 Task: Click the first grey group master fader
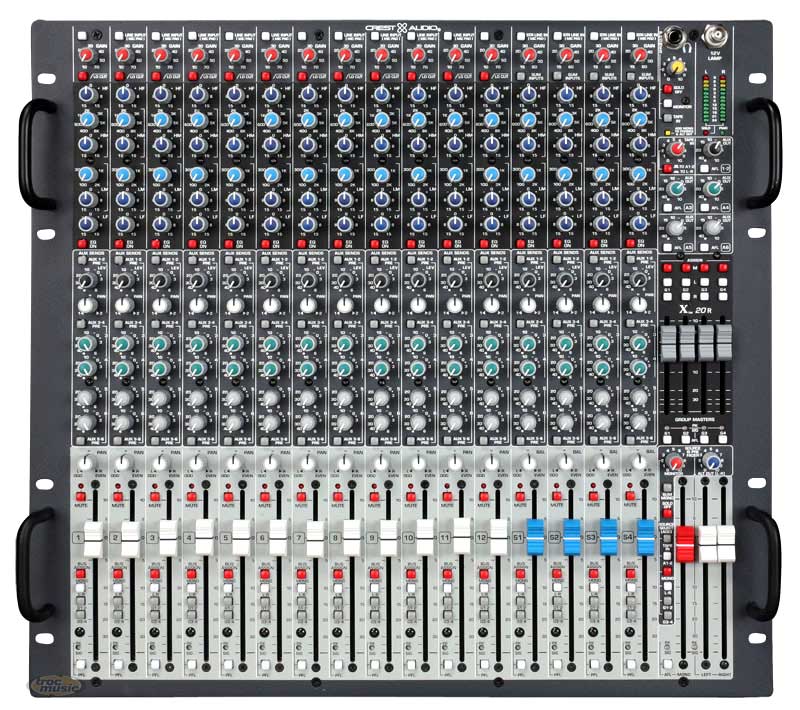click(669, 342)
